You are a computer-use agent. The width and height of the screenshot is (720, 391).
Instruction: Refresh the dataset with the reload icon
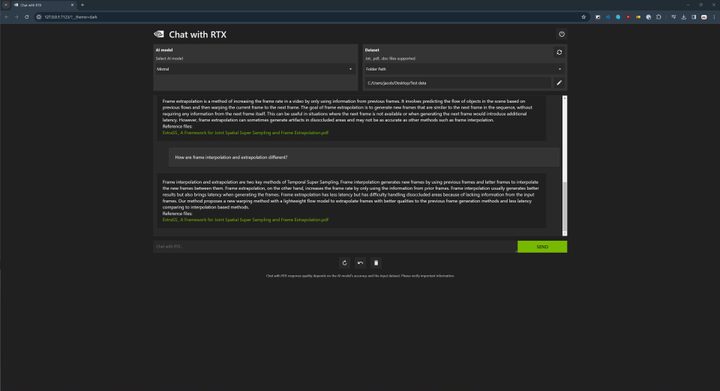point(559,52)
